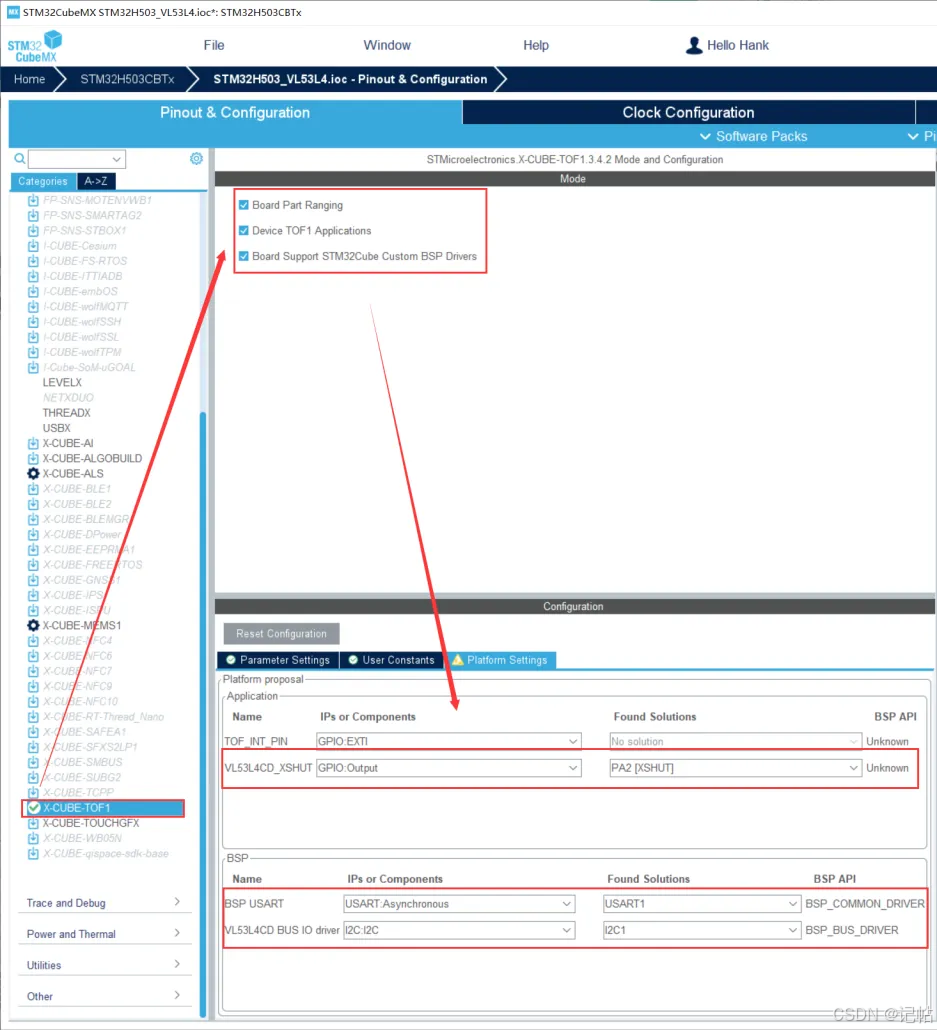Viewport: 937px width, 1030px height.
Task: Click the download icon next to X-CUBE-ALGOBUILD
Action: [33, 459]
